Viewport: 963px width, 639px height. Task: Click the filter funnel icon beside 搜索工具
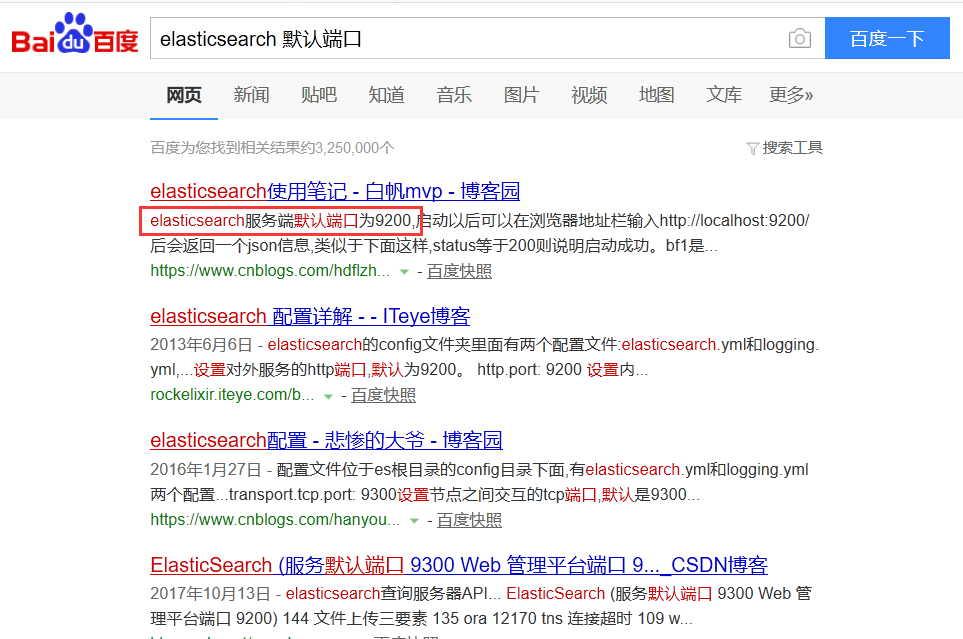tap(752, 149)
